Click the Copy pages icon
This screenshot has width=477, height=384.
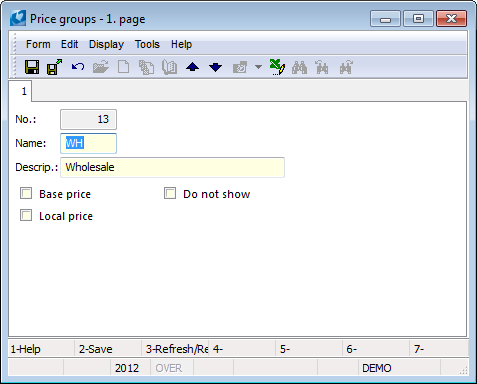pos(146,67)
